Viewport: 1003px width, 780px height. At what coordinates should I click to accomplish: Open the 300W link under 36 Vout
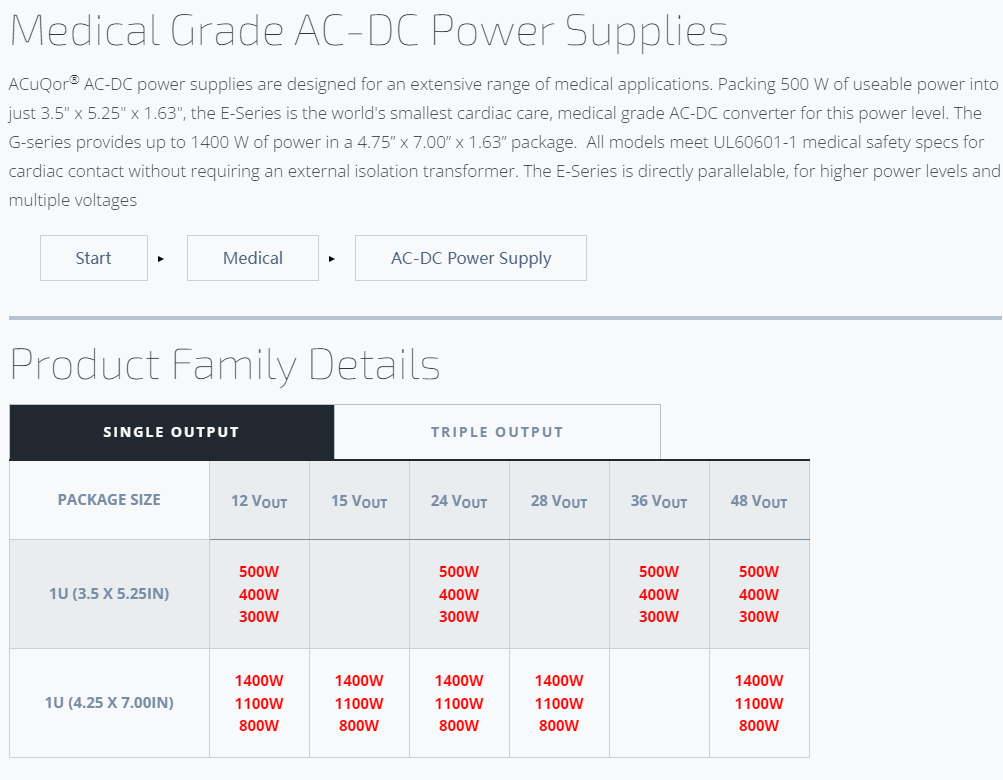coord(659,616)
